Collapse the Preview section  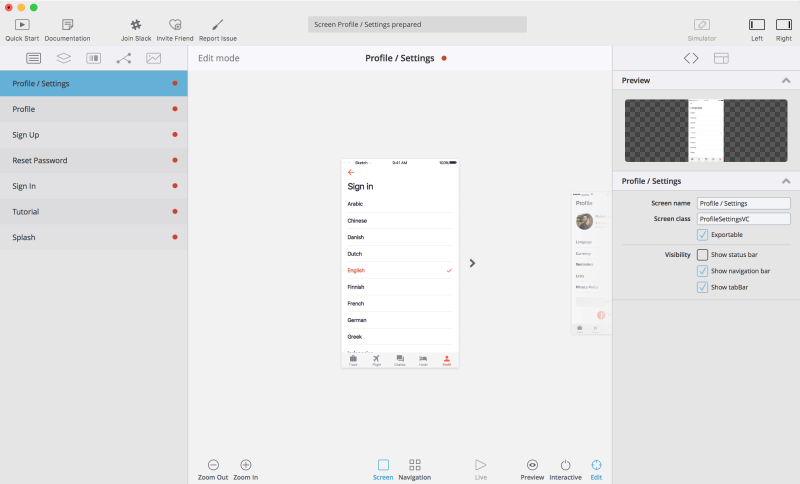tap(786, 81)
